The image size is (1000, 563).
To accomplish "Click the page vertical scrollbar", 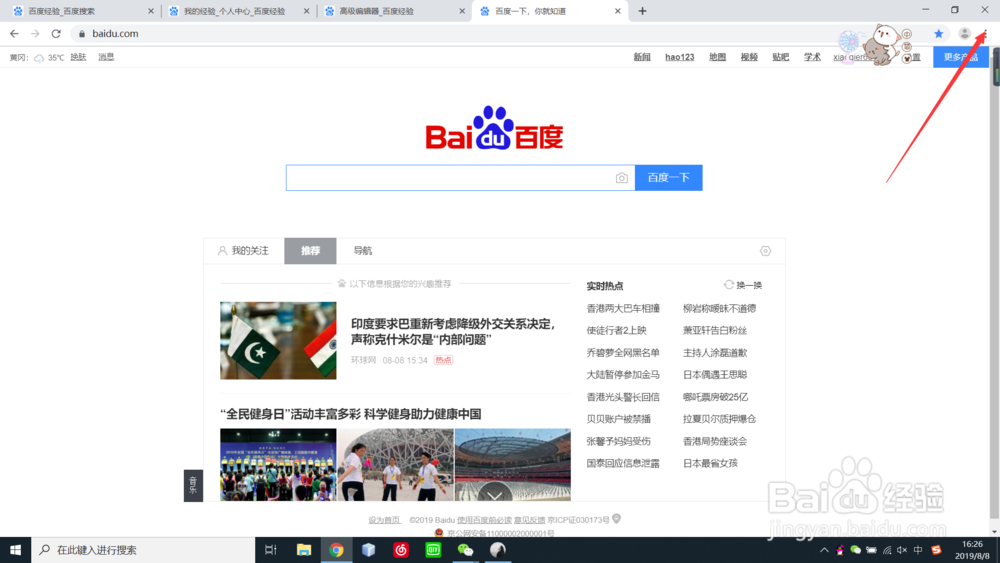I will (996, 293).
